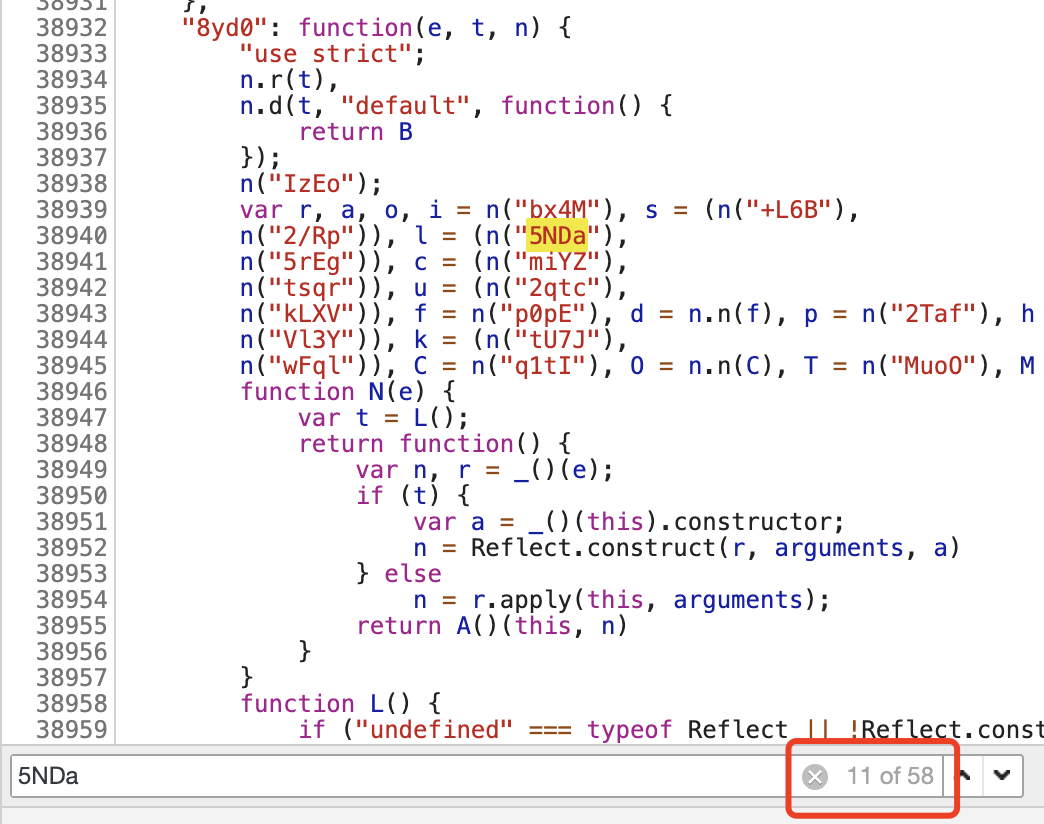
Task: Click 'return A()(this, n)' statement
Action: pos(492,626)
